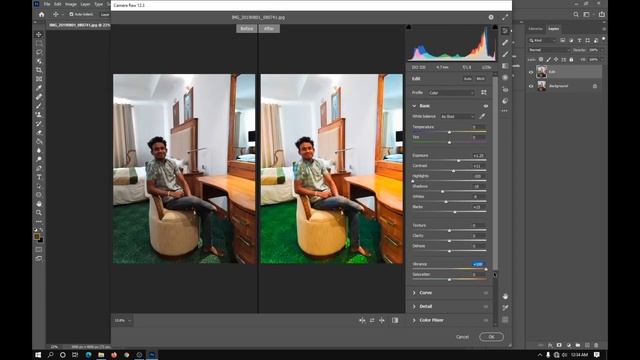Cancel the Camera Raw dialog

(x=462, y=337)
